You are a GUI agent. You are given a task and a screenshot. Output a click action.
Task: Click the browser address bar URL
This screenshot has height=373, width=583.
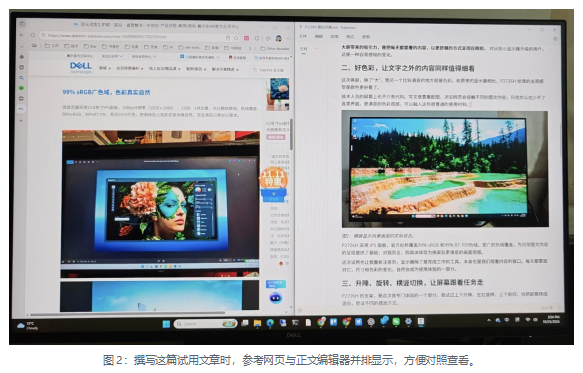coord(107,36)
